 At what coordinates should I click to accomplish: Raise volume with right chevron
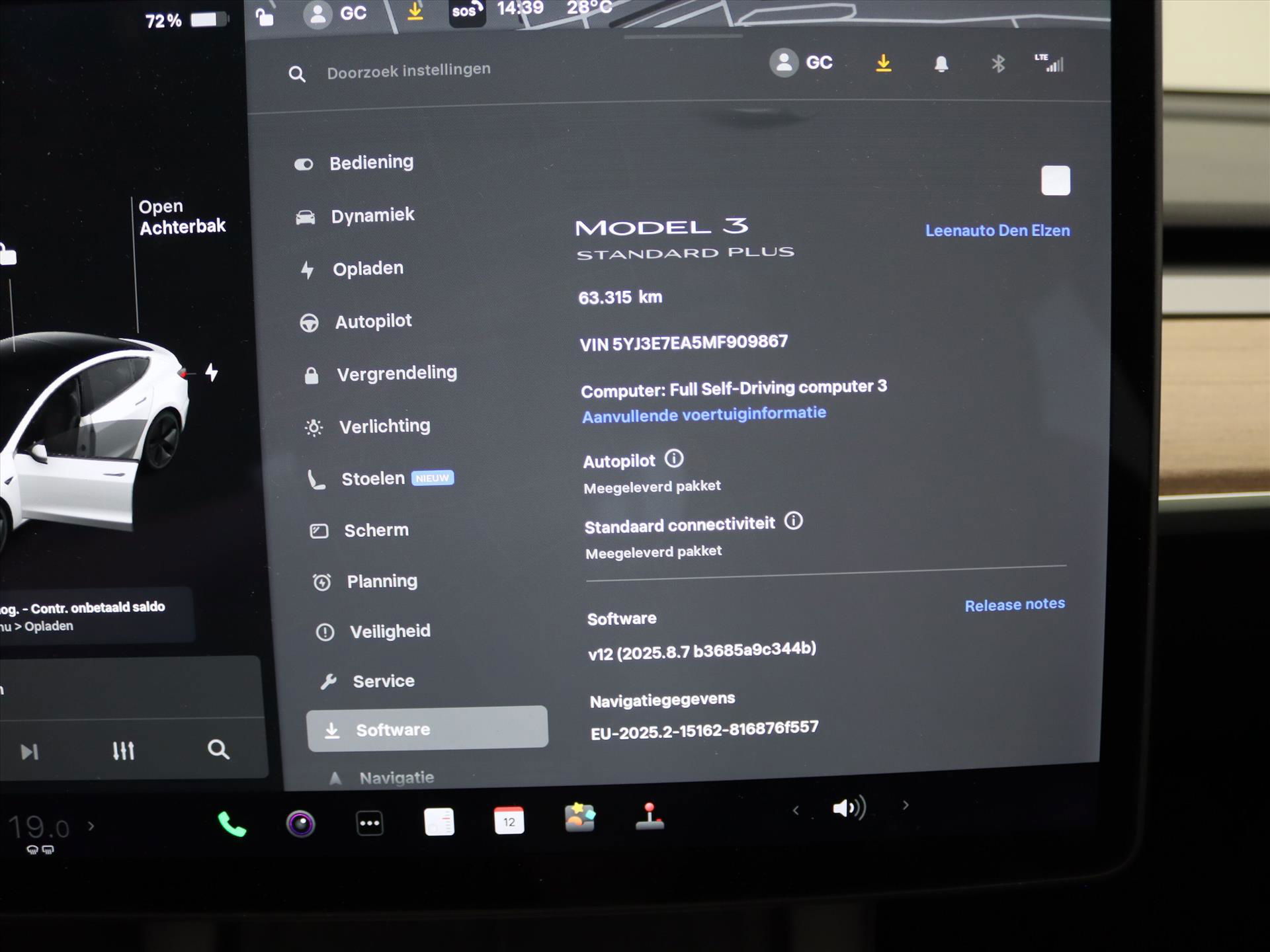click(906, 805)
